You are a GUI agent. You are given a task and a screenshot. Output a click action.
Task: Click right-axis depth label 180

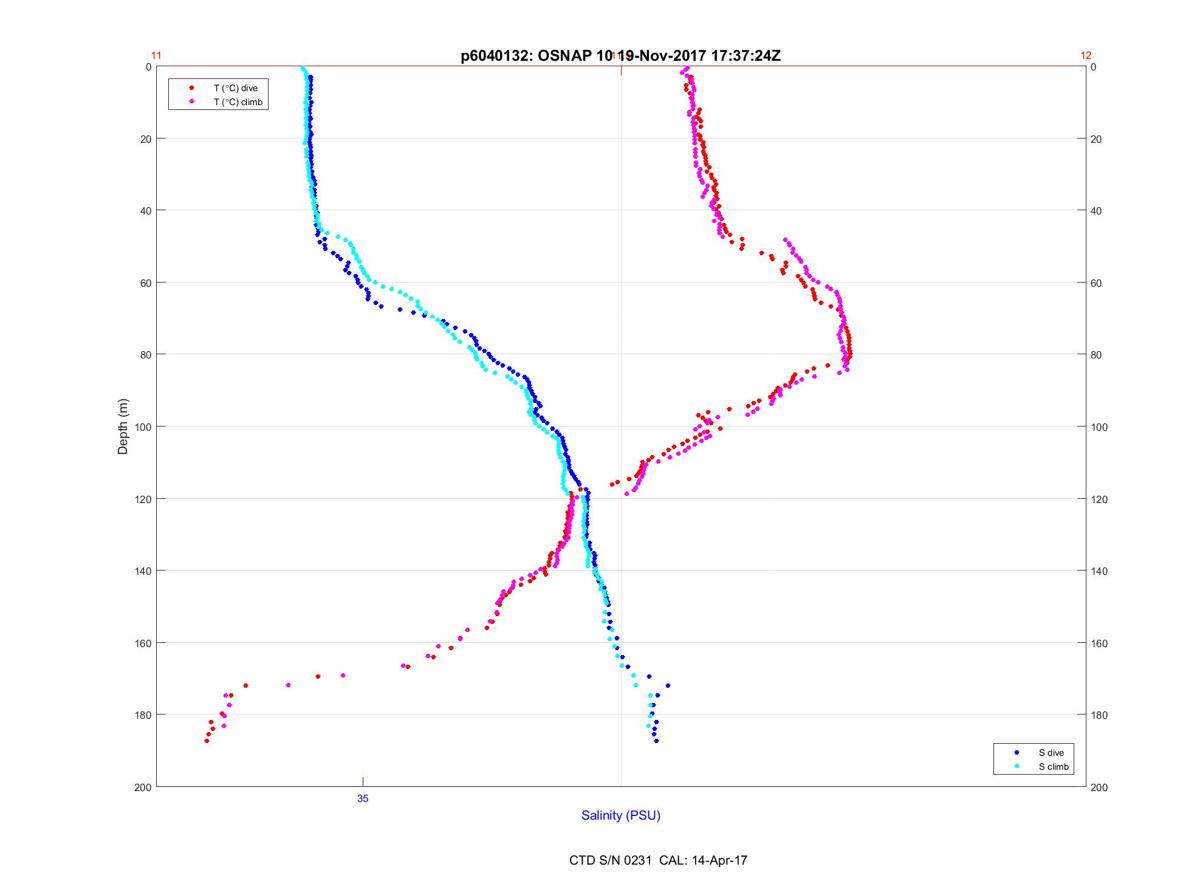click(x=1100, y=715)
